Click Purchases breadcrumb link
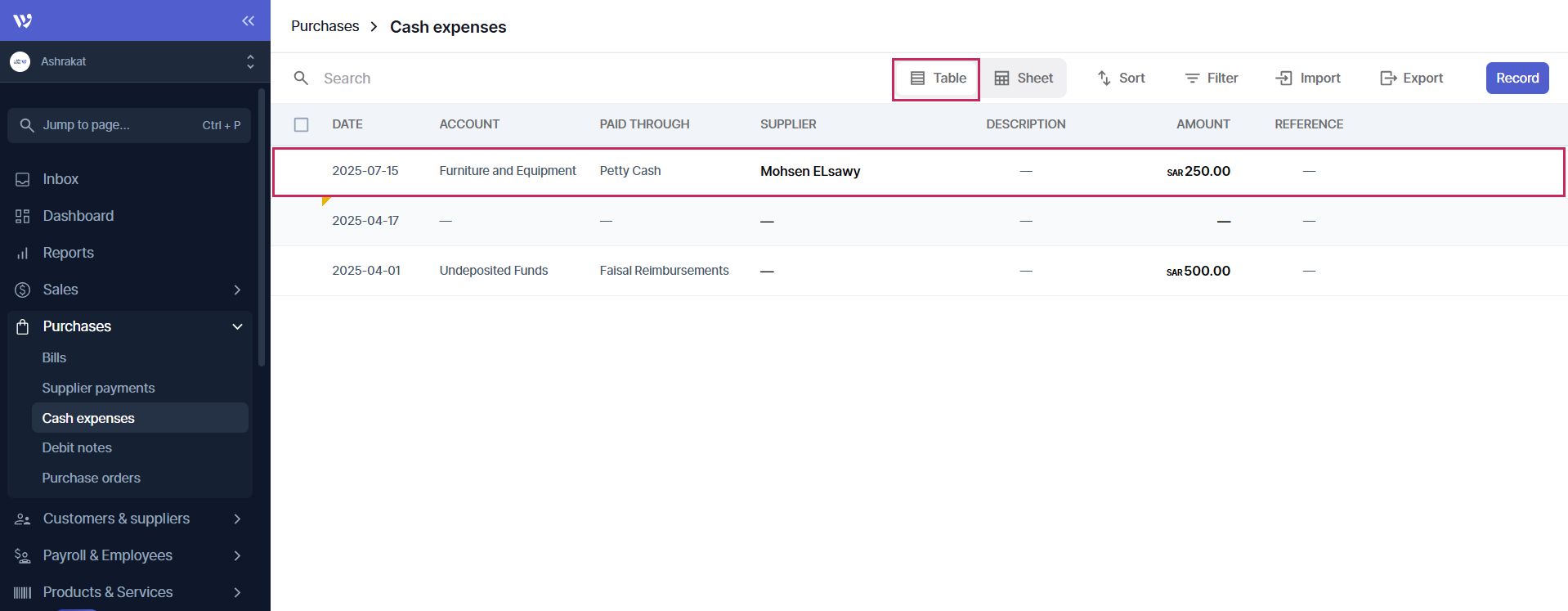1568x611 pixels. coord(325,26)
